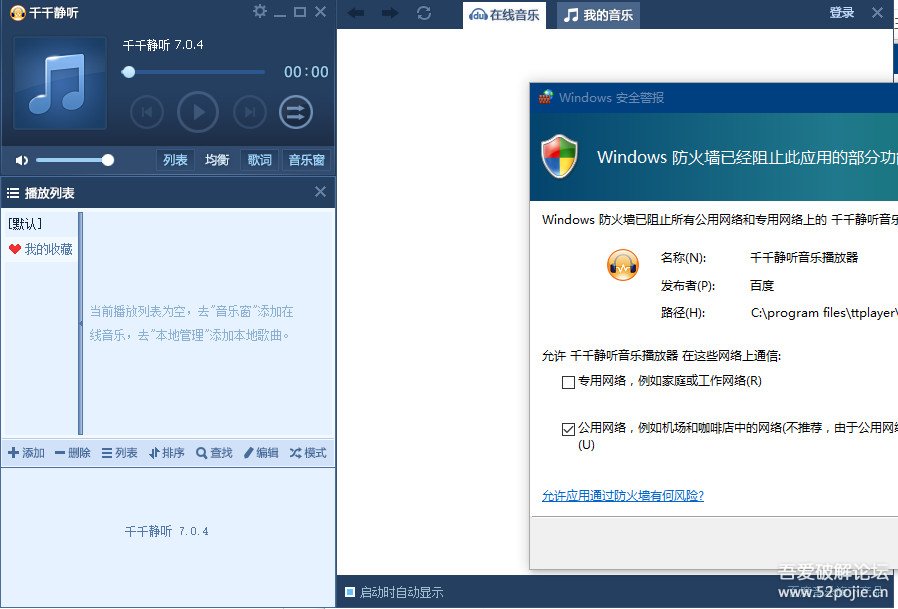Switch to 我的音乐 tab
898x609 pixels.
pos(598,15)
